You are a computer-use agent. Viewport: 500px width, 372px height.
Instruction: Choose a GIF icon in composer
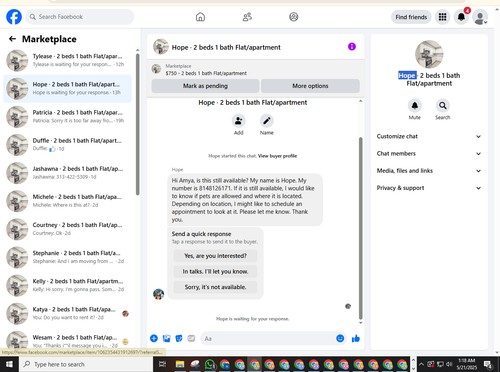point(191,338)
